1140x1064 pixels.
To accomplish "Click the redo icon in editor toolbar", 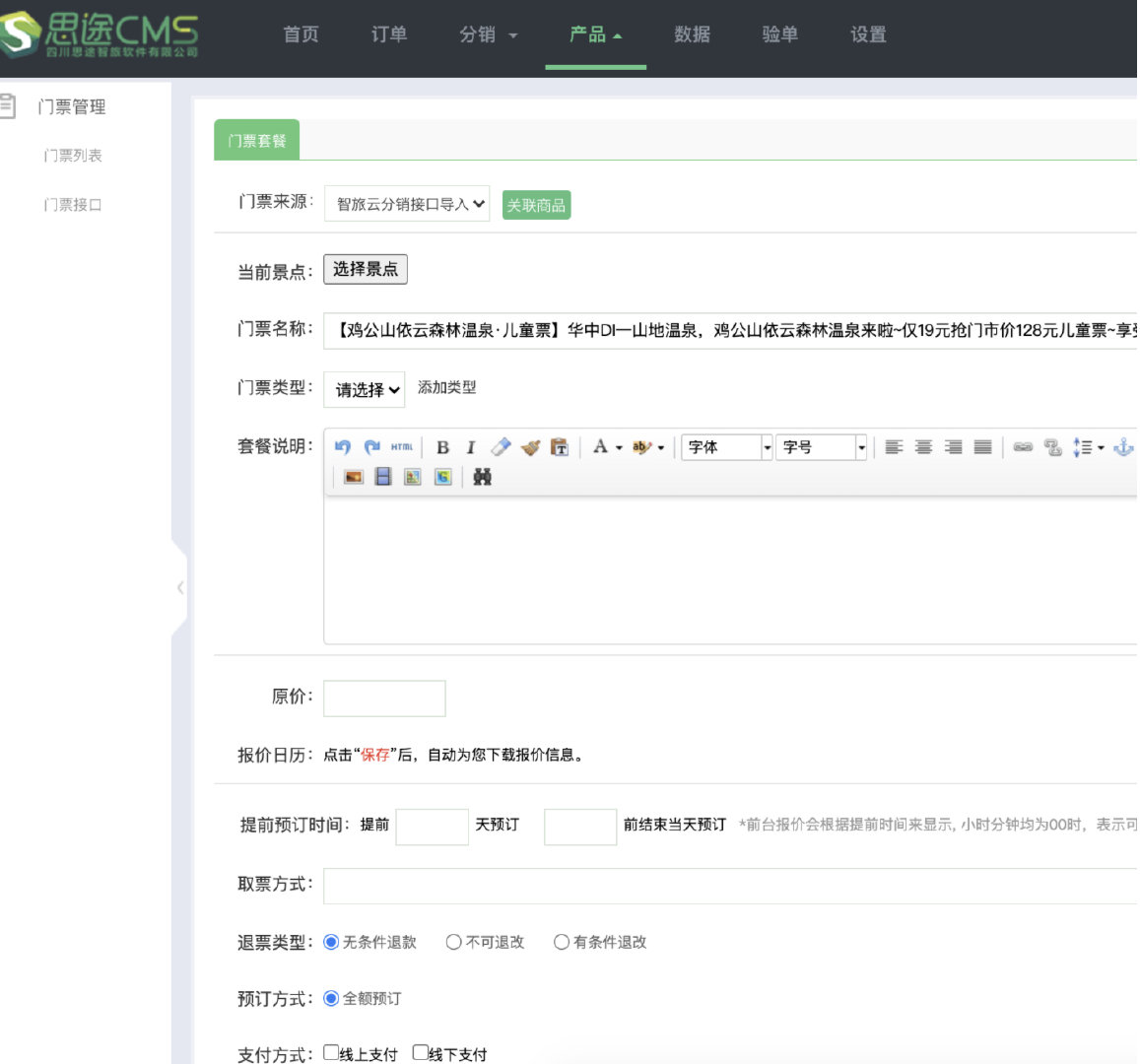I will click(371, 447).
